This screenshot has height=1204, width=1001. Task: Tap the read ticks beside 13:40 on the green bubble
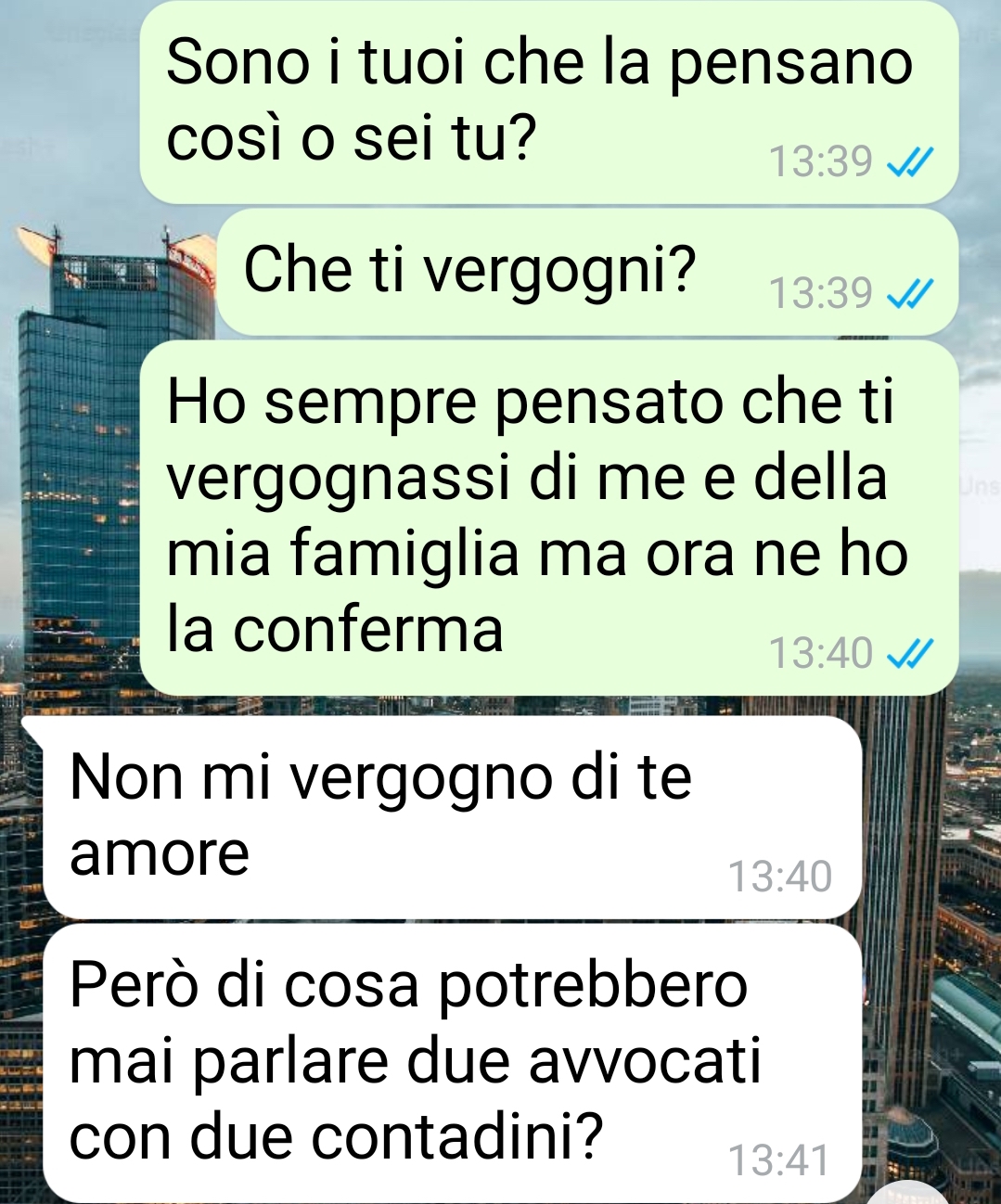coord(908,654)
